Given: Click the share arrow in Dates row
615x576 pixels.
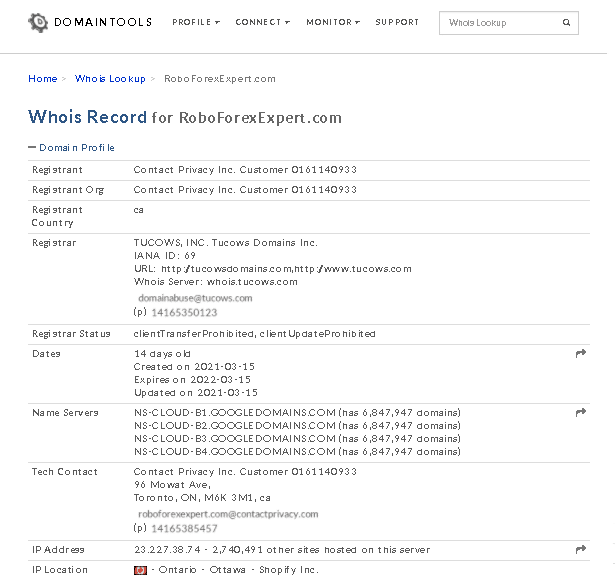Looking at the screenshot, I should (580, 353).
